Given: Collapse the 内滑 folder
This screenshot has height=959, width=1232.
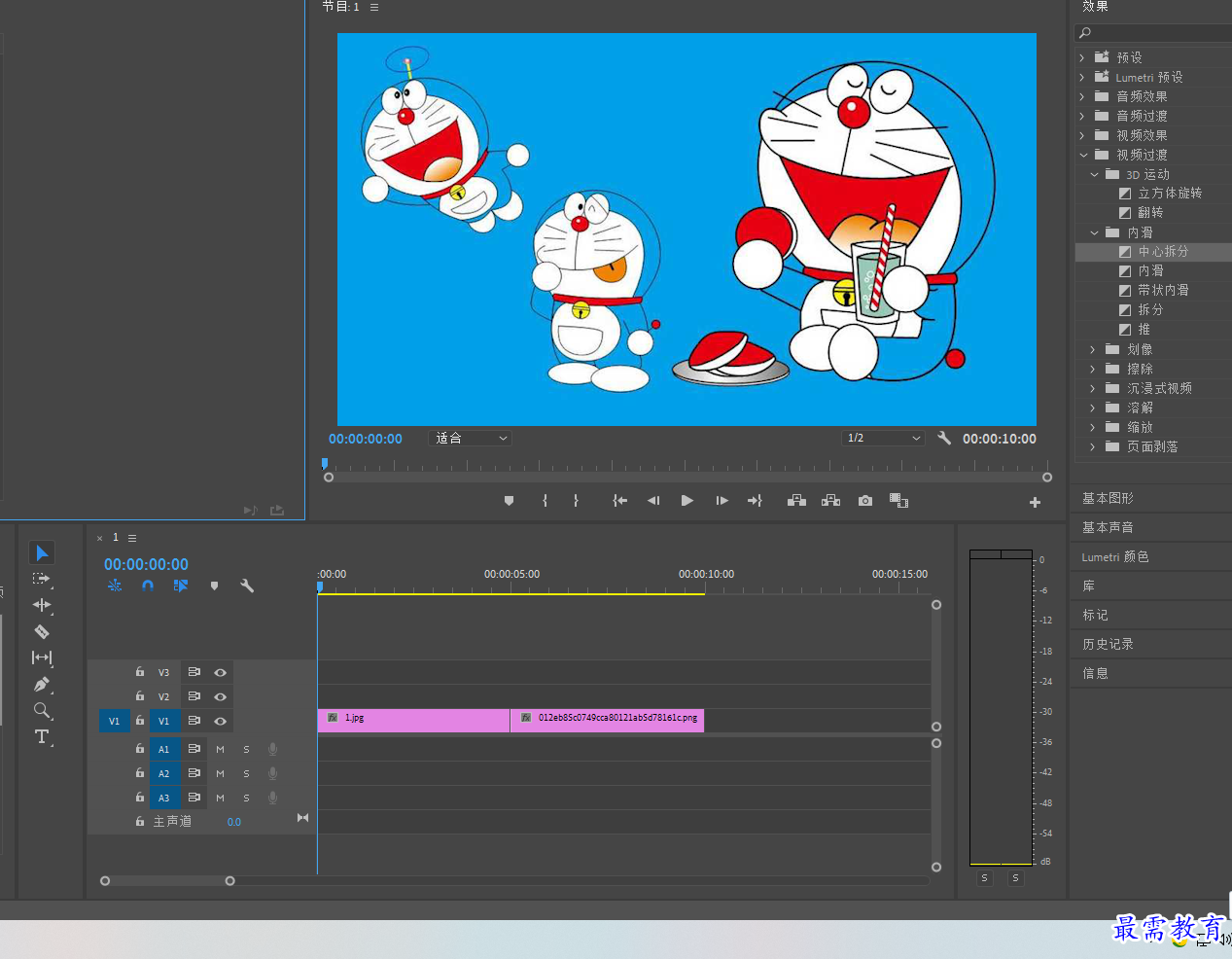Looking at the screenshot, I should (1094, 232).
